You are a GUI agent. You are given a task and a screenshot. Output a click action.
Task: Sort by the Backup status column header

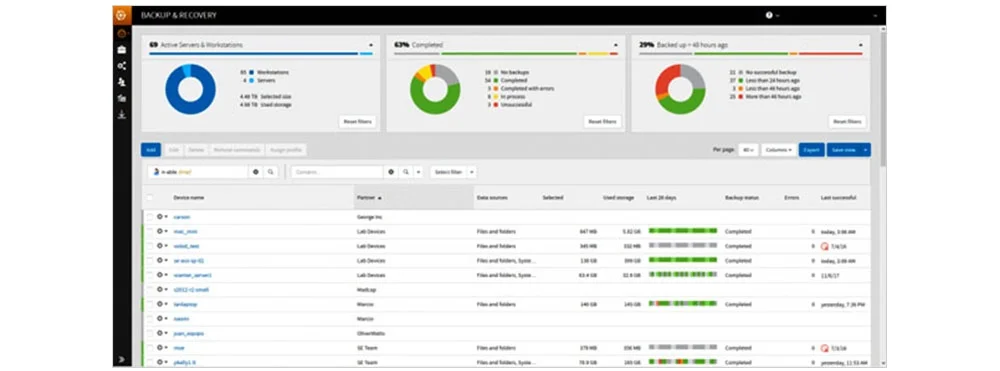pos(742,198)
